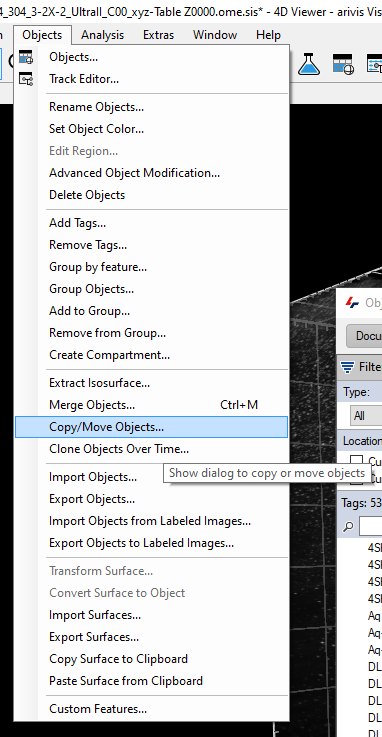Select Export Objects to Labeled Images...
The image size is (382, 737).
point(151,543)
